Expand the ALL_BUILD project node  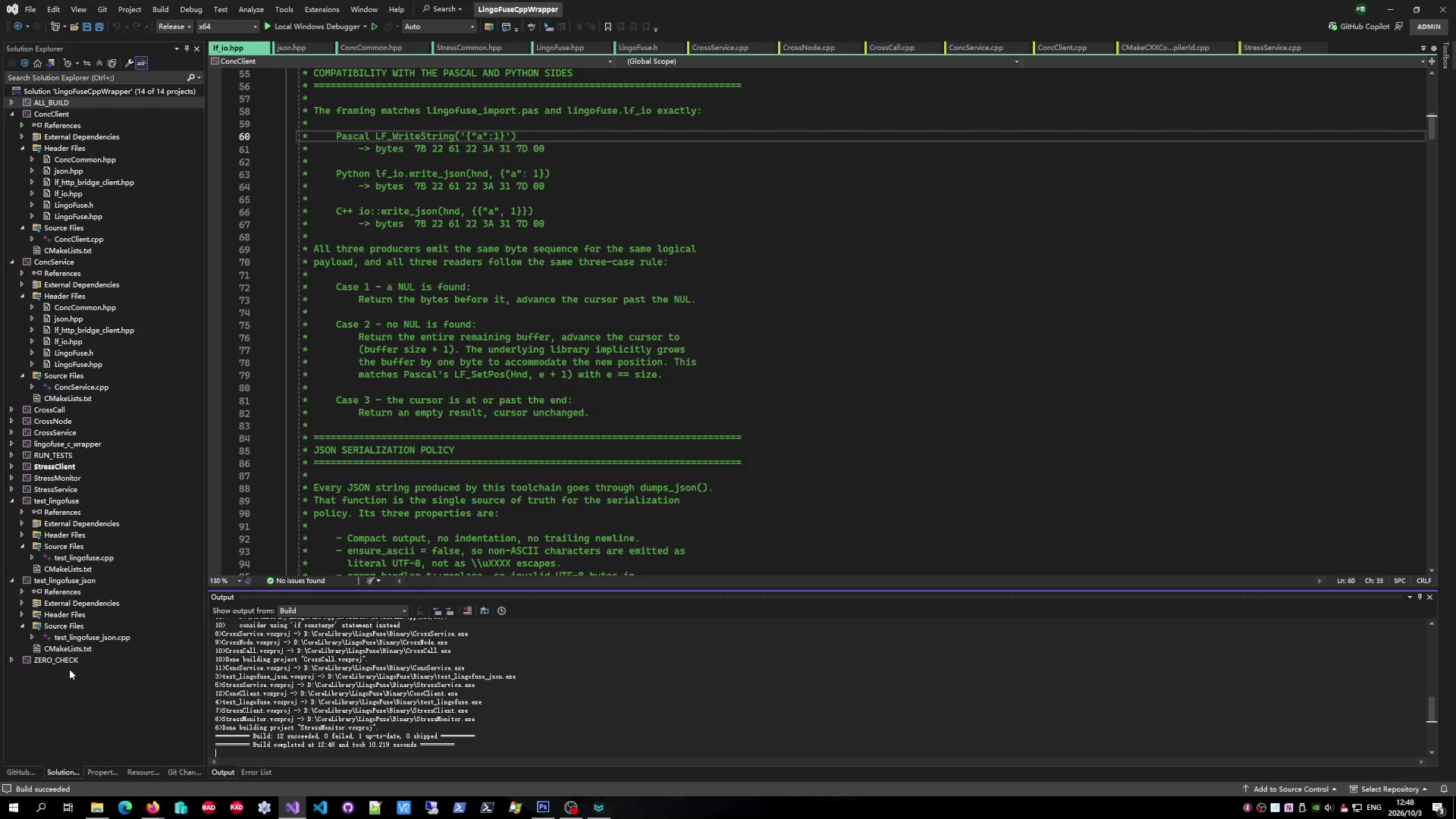11,102
